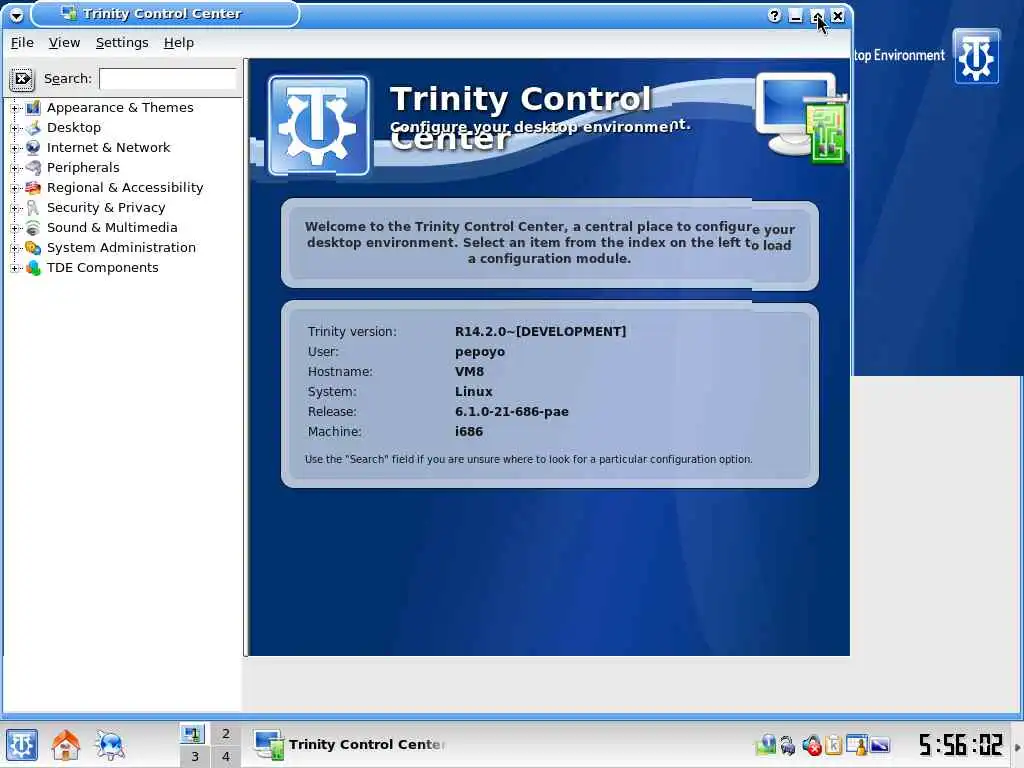
Task: Click the Sound & Multimedia icon
Action: 33,228
